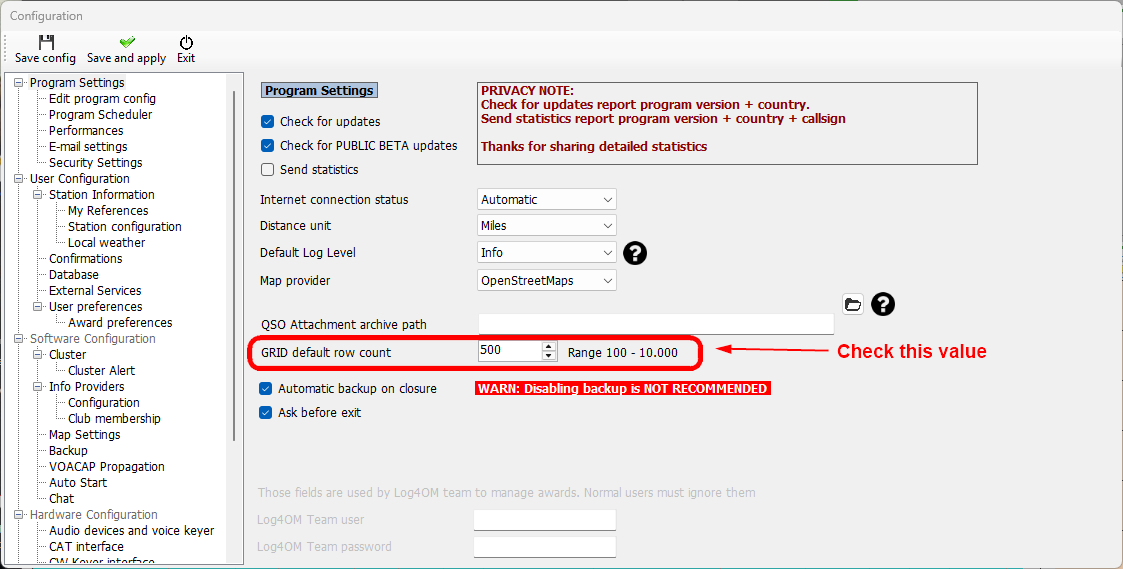
Task: Collapse Info Providers tree node
Action: point(38,386)
